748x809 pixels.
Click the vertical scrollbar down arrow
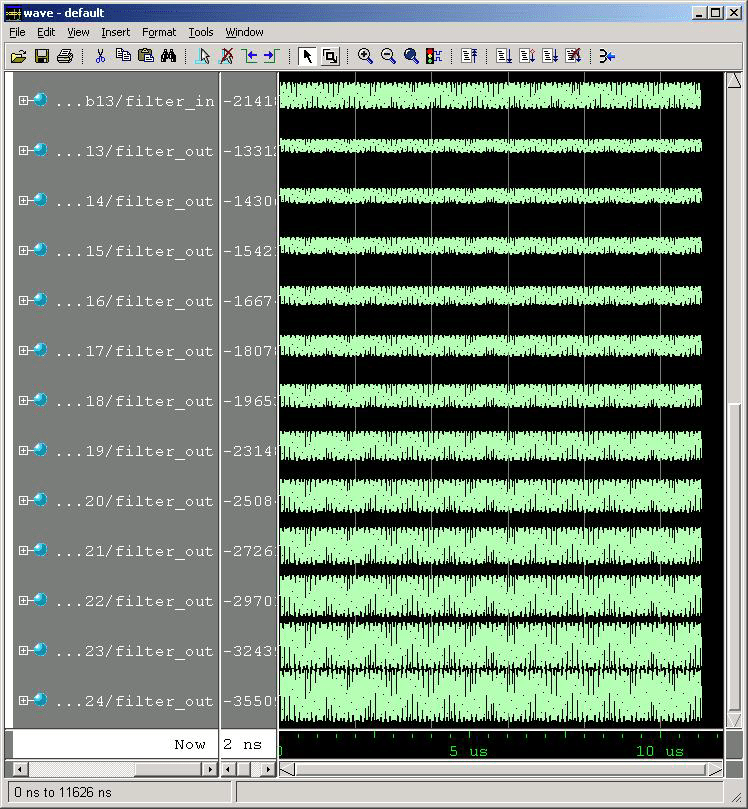click(x=734, y=720)
